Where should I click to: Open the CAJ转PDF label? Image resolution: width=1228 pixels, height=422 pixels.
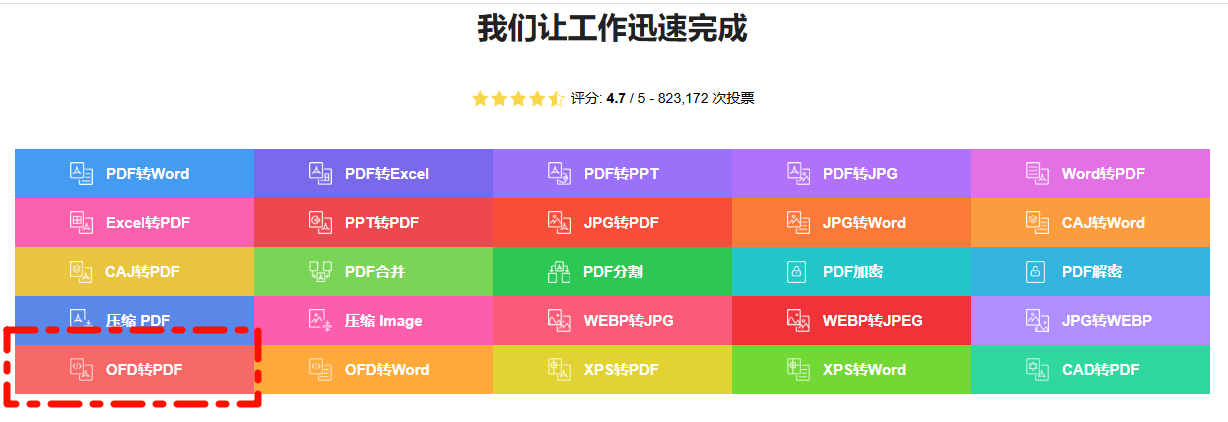pos(142,271)
